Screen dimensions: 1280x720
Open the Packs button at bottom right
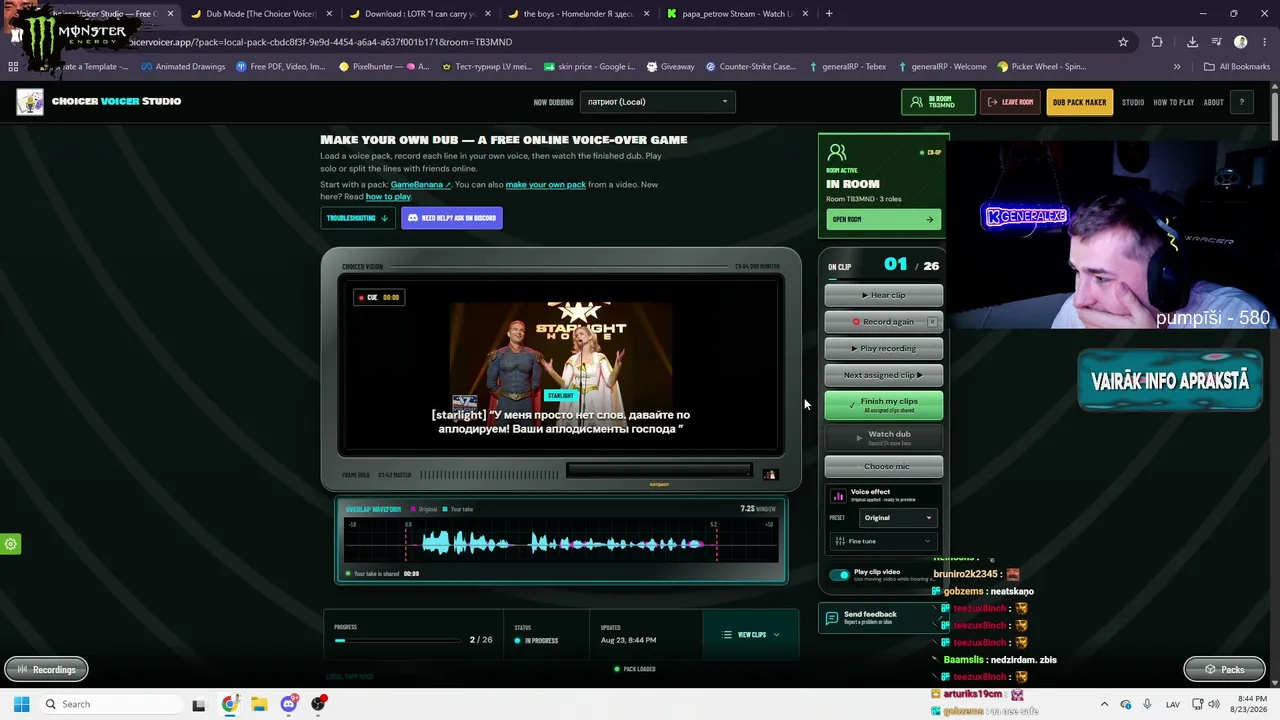1225,670
